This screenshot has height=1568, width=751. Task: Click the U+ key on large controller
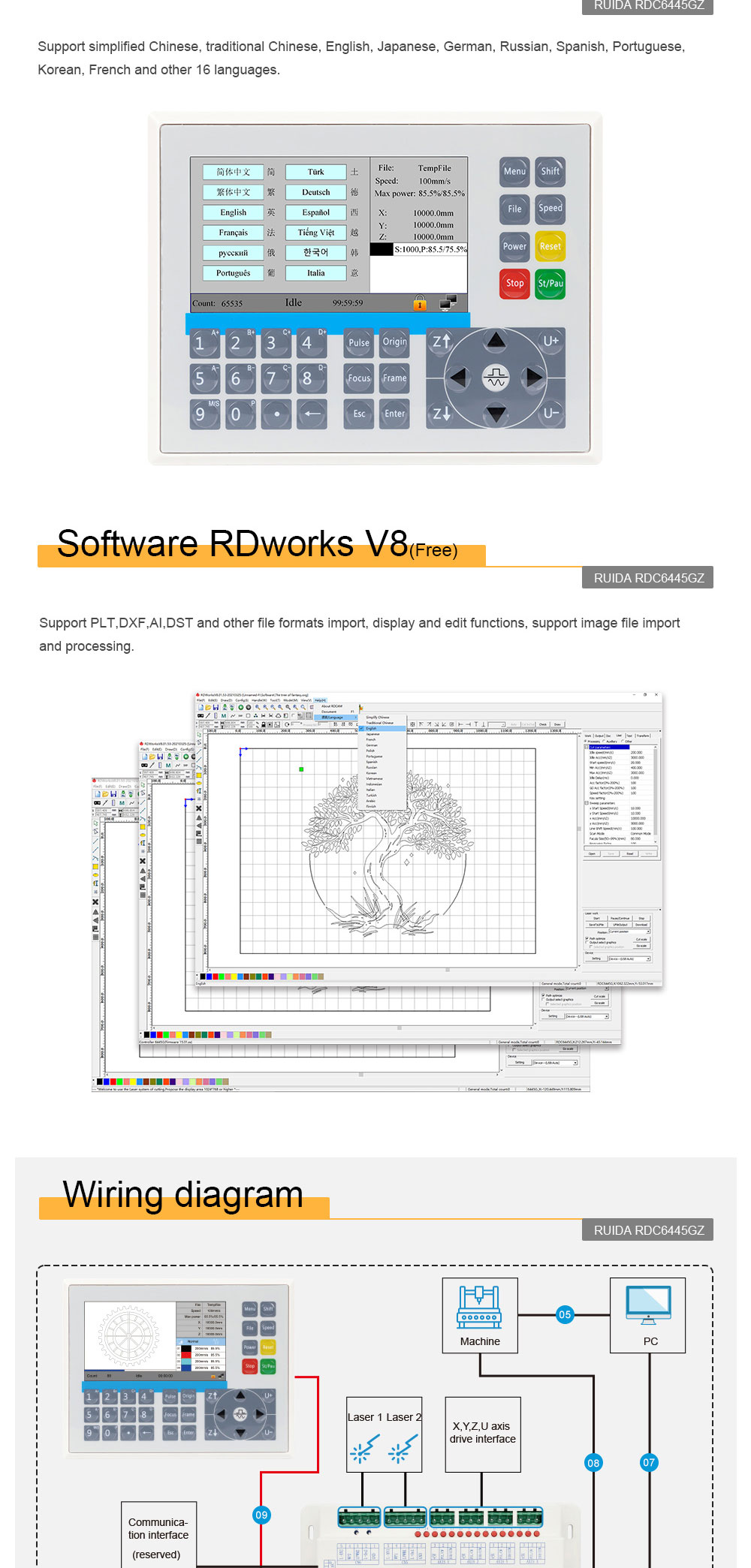click(550, 342)
